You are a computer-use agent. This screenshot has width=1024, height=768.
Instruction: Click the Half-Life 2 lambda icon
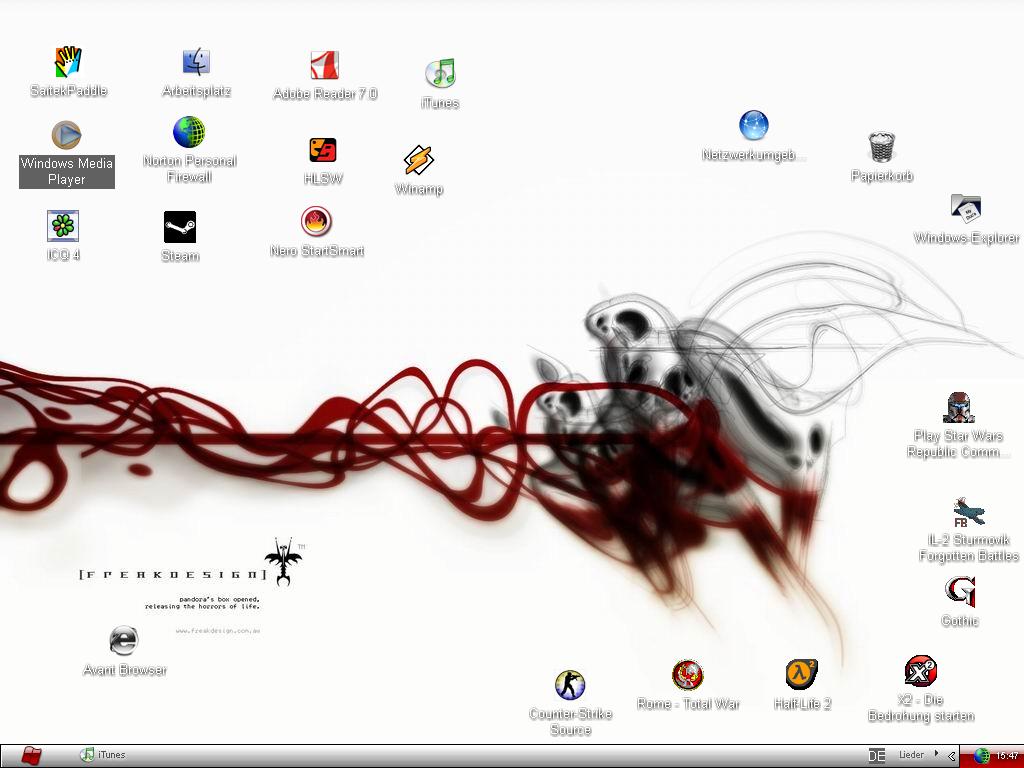(802, 674)
